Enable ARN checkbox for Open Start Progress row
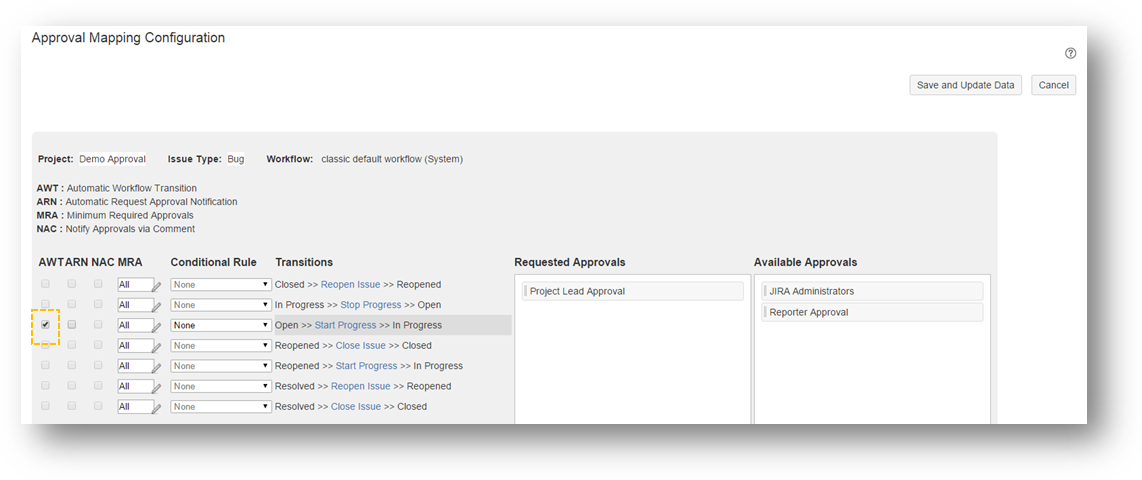1142x480 pixels. (x=72, y=325)
